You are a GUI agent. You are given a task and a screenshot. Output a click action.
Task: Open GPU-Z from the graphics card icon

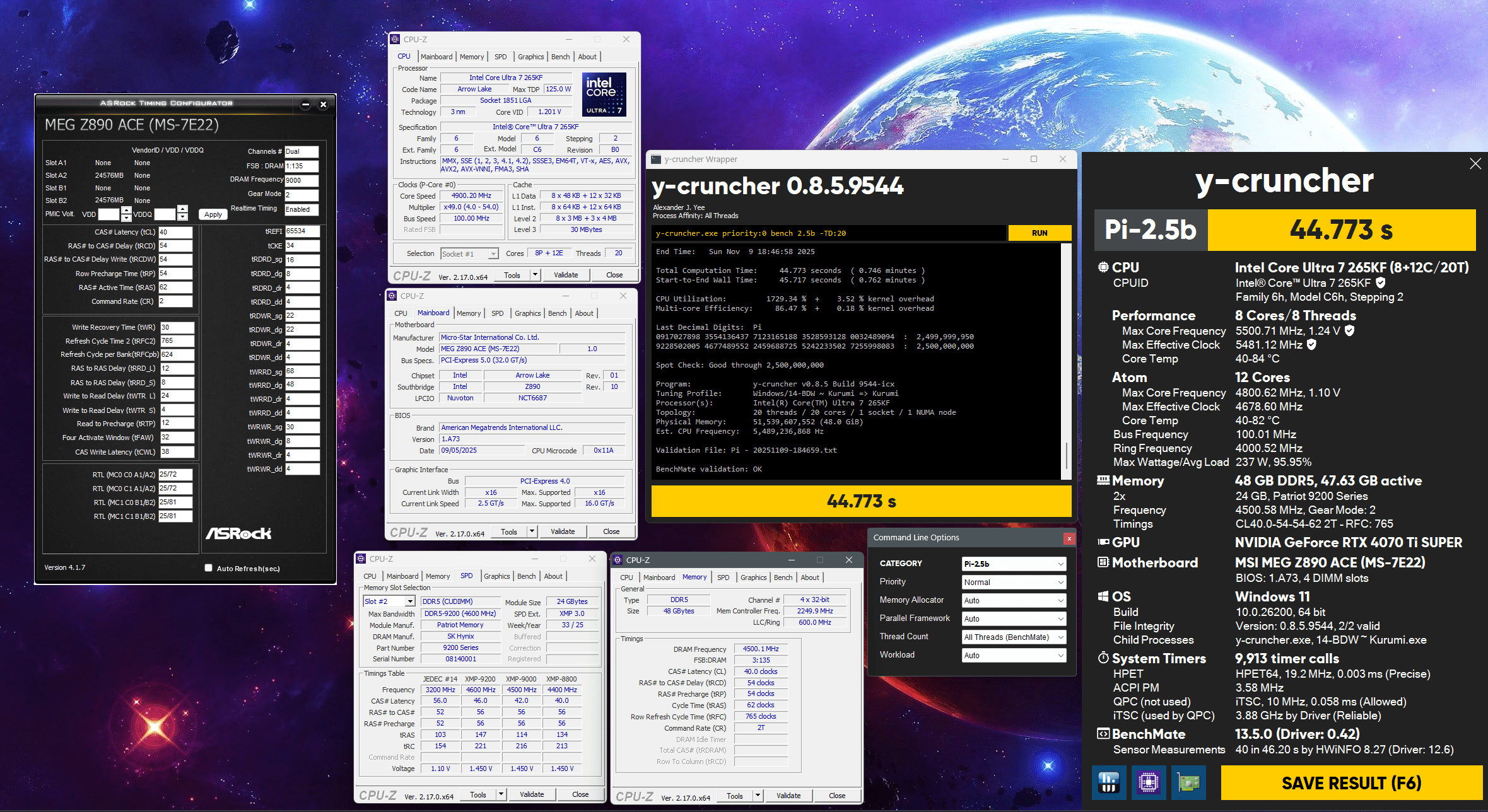click(x=1188, y=782)
